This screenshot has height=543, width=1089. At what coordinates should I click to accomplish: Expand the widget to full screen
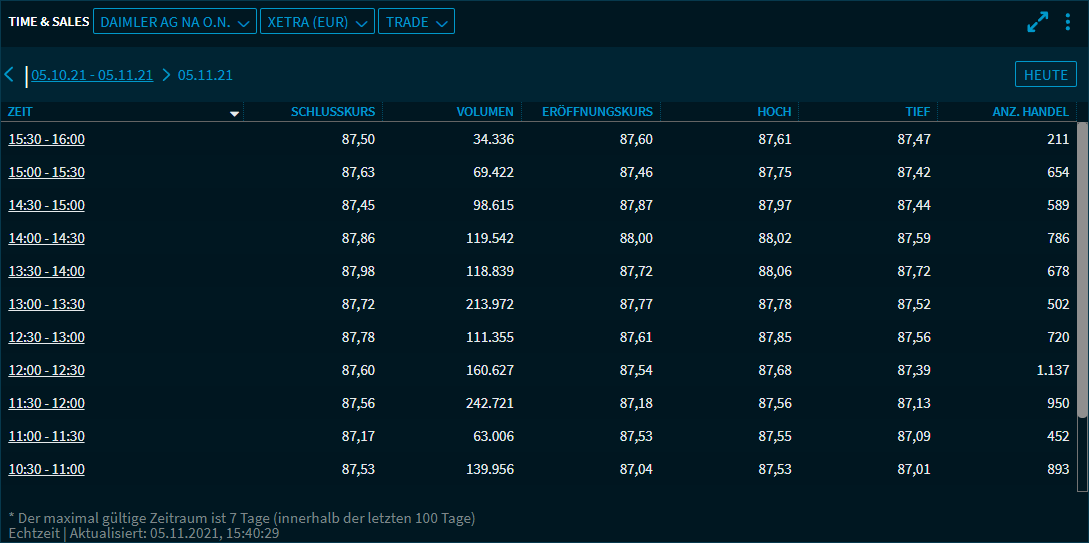click(x=1038, y=22)
